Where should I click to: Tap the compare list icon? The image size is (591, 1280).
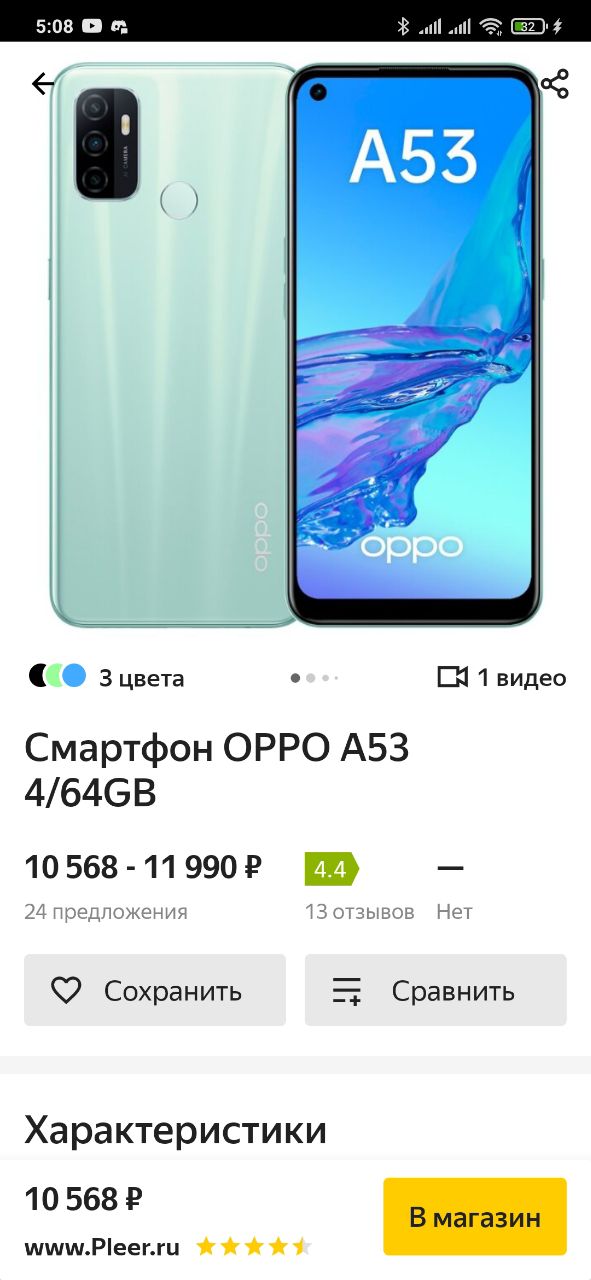pyautogui.click(x=347, y=990)
